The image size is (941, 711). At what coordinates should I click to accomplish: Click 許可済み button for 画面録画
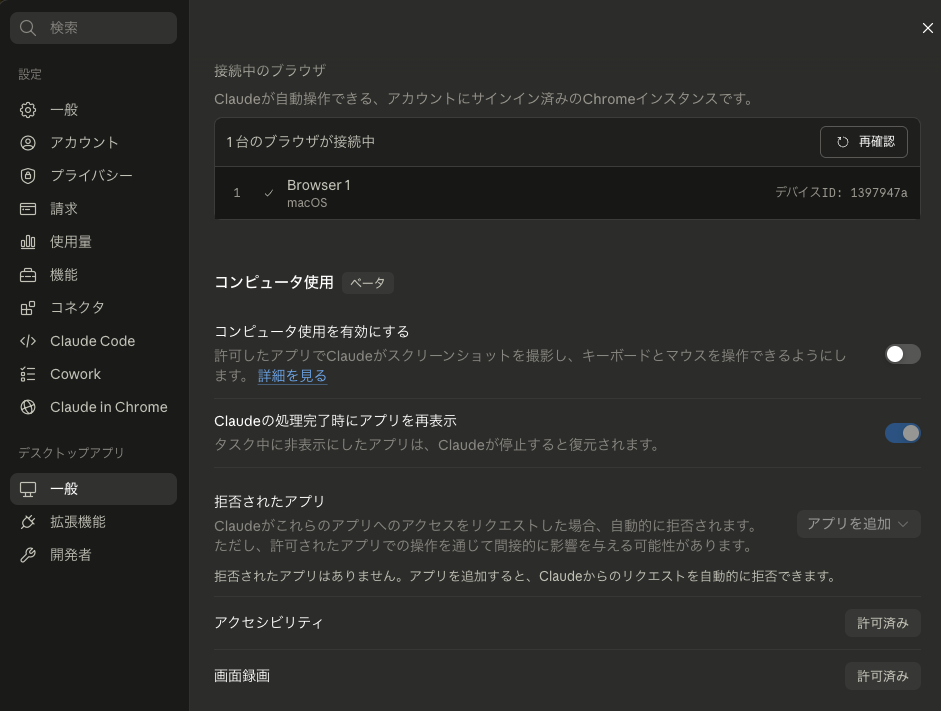point(882,676)
